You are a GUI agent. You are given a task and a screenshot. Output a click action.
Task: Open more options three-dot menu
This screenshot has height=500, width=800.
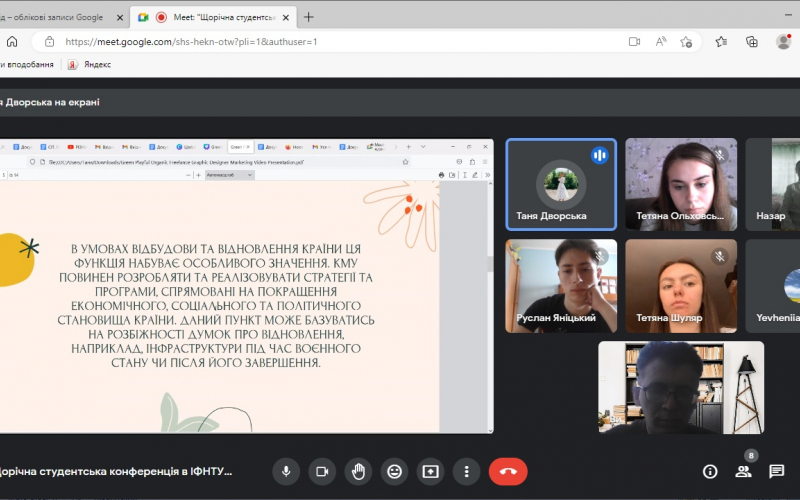pos(466,471)
